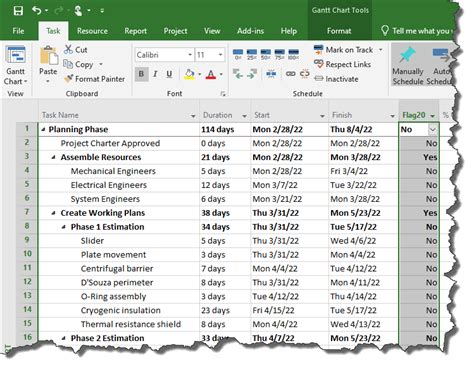Select the Cryogenic insulation task name
The height and width of the screenshot is (367, 474).
[121, 310]
